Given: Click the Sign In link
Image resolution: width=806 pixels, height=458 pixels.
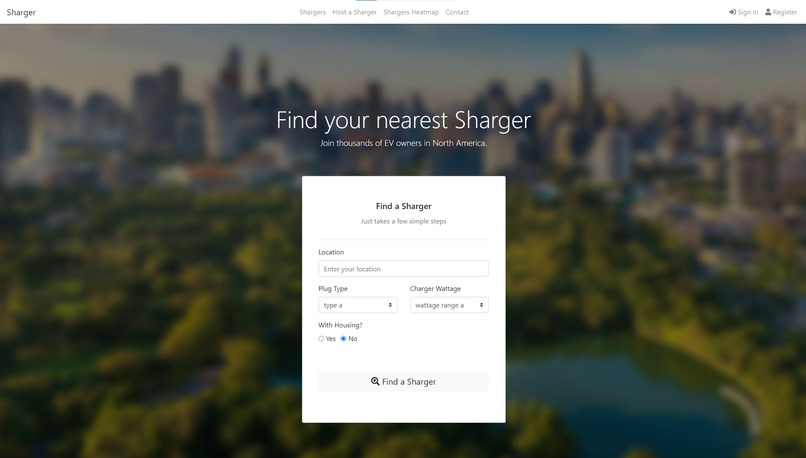Looking at the screenshot, I should click(743, 12).
